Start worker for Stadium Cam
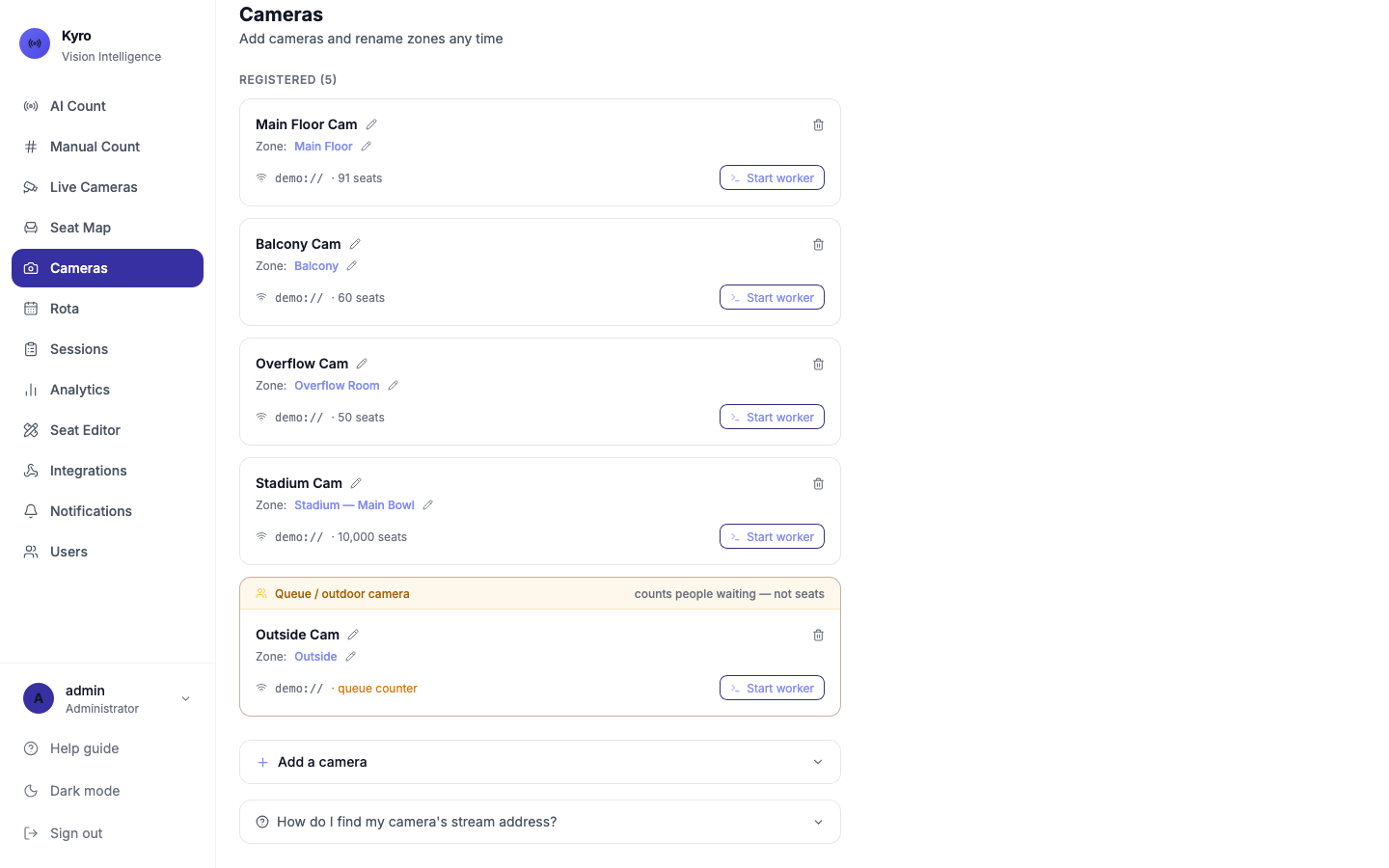 (772, 536)
